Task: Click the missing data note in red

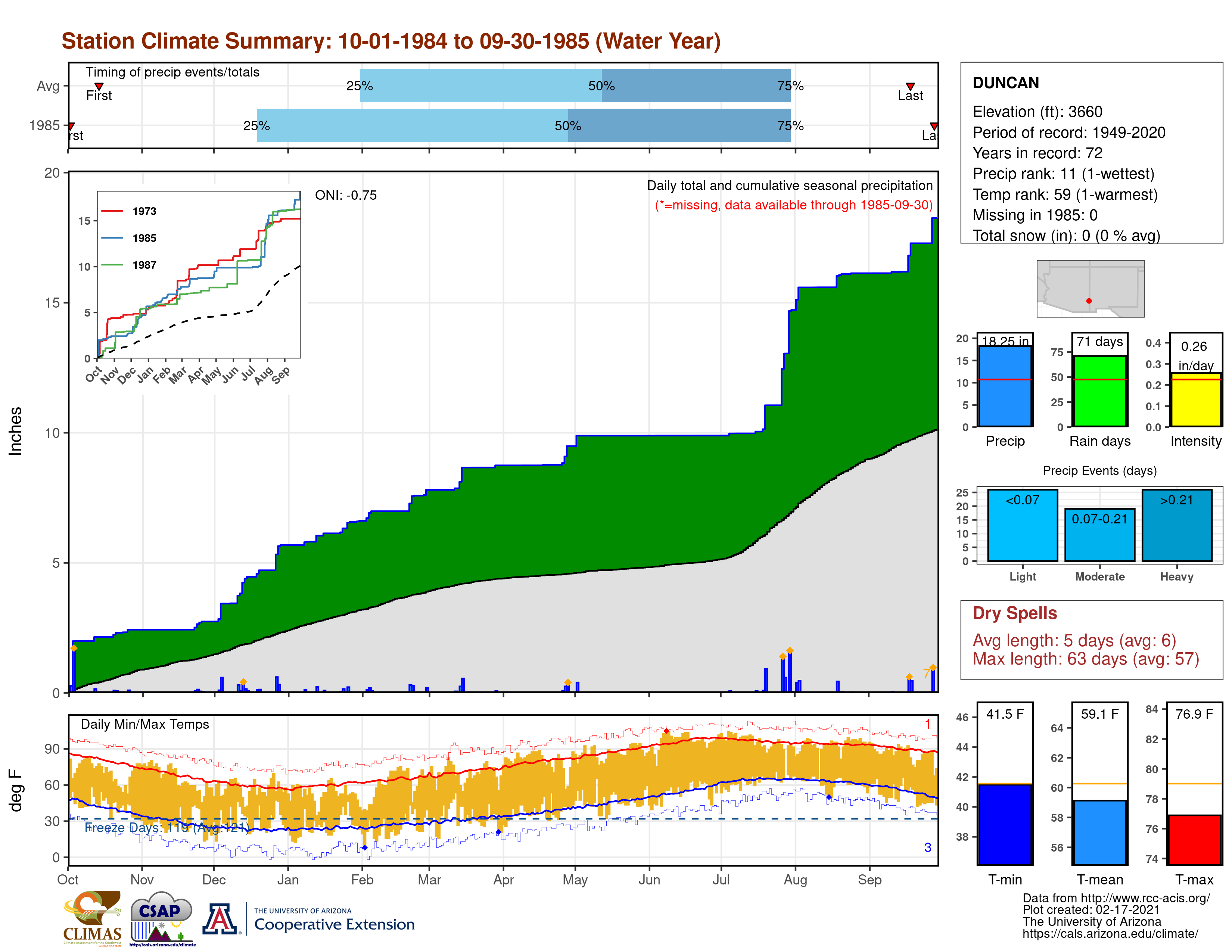Action: [794, 205]
